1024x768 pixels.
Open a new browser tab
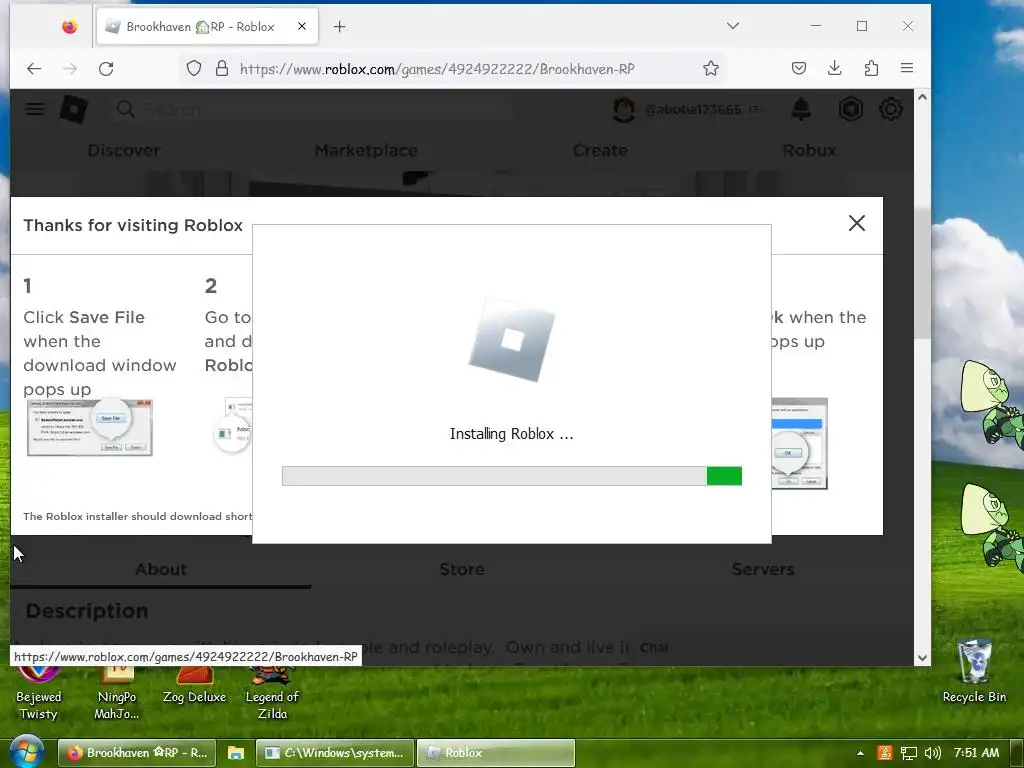tap(340, 27)
